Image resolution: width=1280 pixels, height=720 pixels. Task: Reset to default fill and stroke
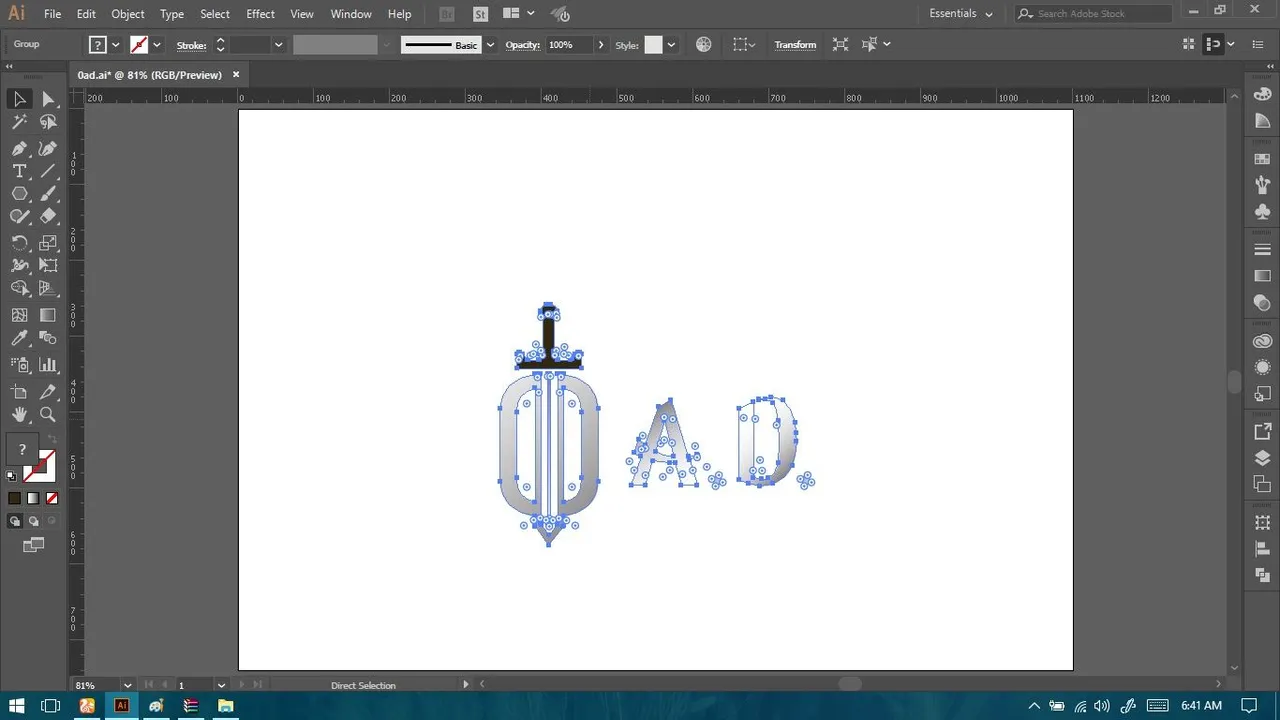12,476
